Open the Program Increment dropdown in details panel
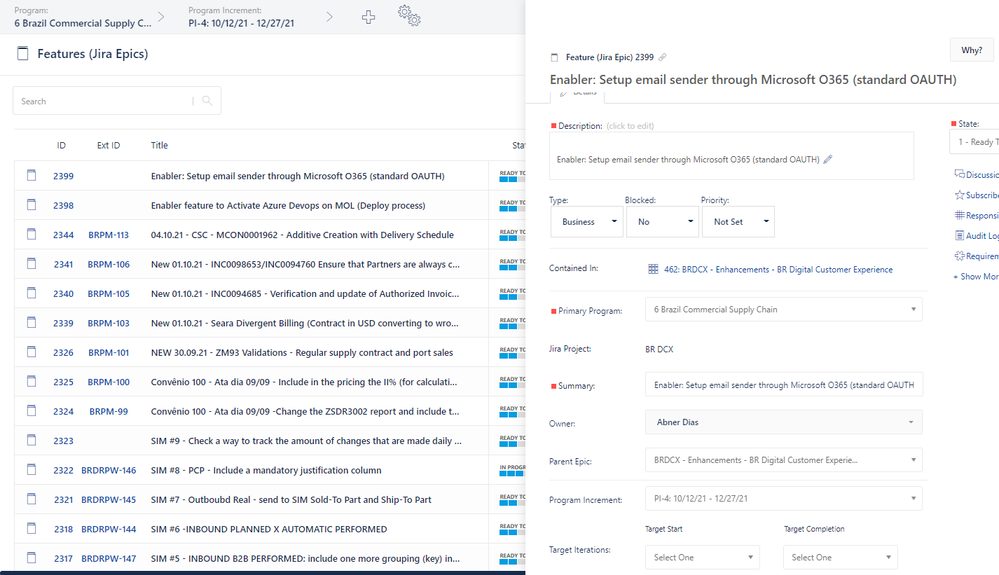This screenshot has height=575, width=999. coord(784,499)
